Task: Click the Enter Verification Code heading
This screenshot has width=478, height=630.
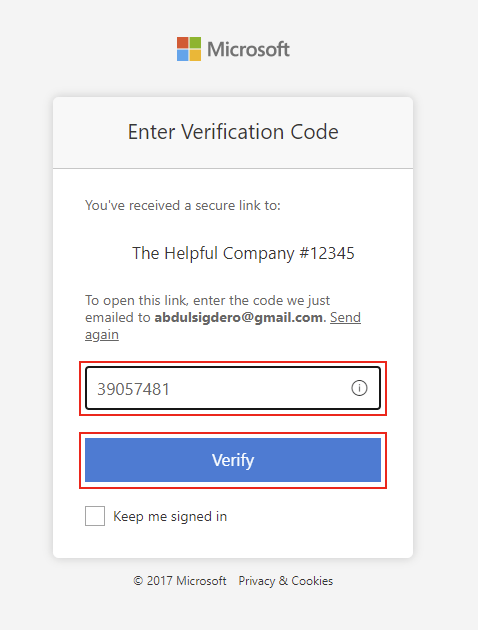Action: point(233,132)
